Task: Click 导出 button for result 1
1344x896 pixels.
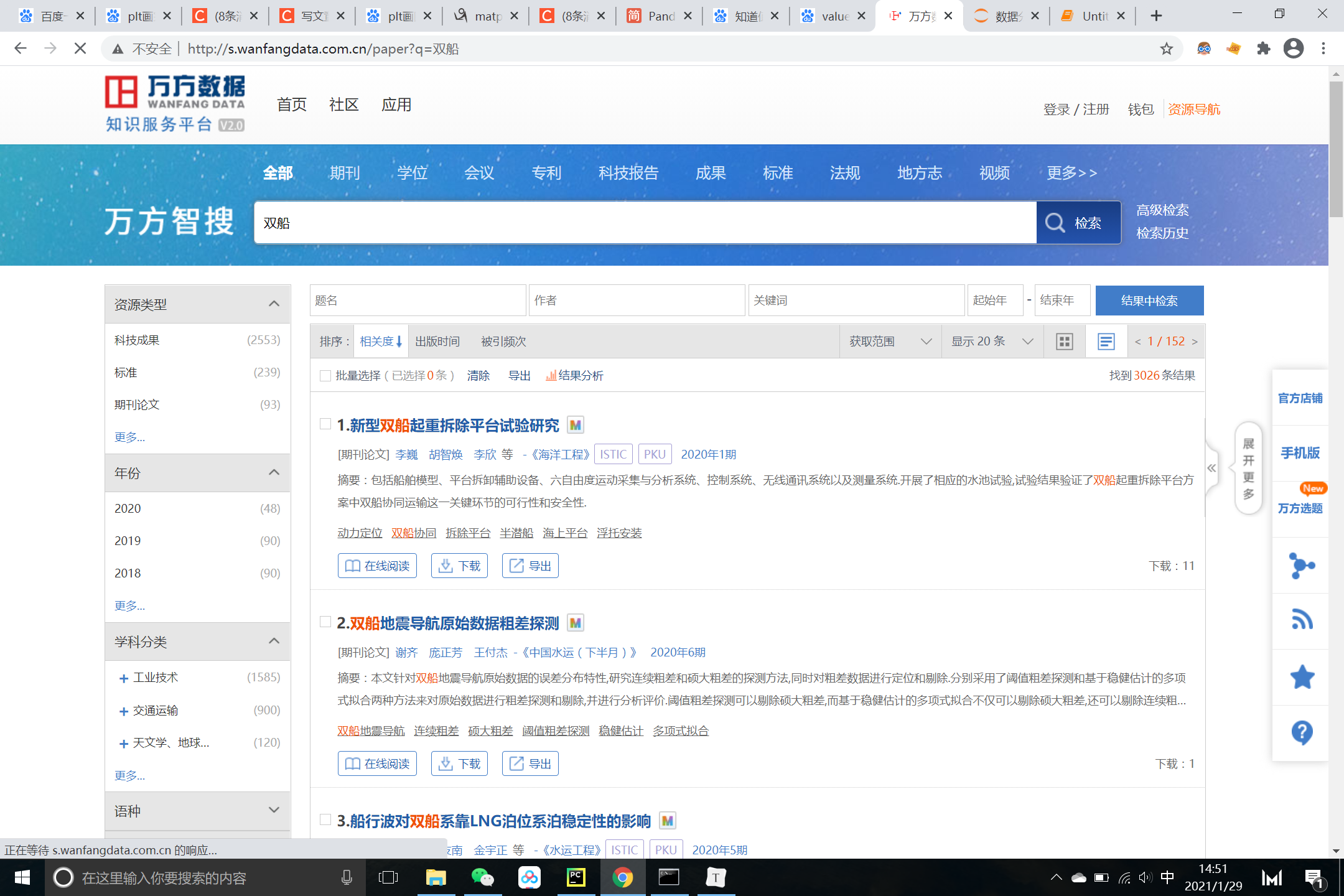Action: (530, 566)
